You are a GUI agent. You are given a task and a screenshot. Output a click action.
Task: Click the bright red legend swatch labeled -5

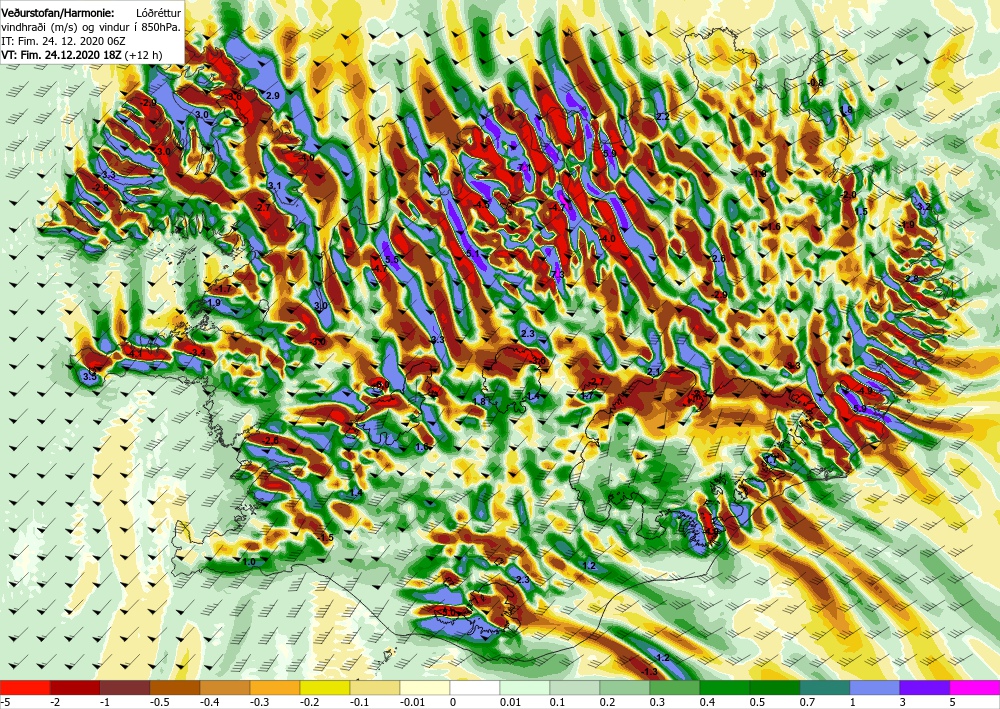tap(25, 687)
